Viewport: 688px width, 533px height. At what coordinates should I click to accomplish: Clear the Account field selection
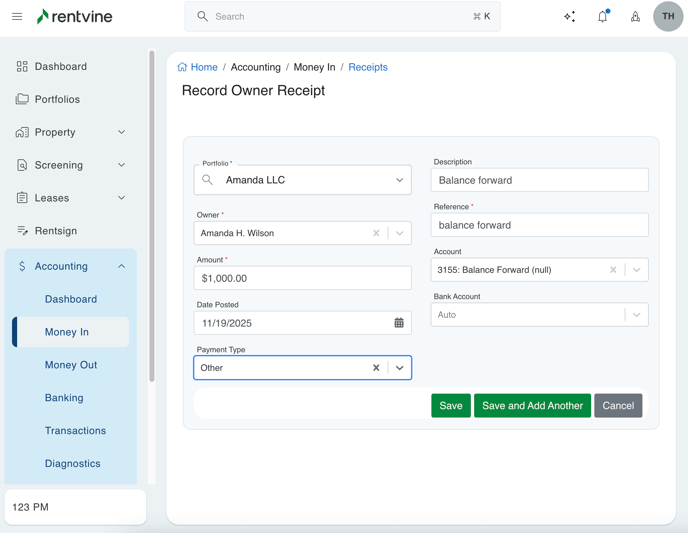click(613, 270)
